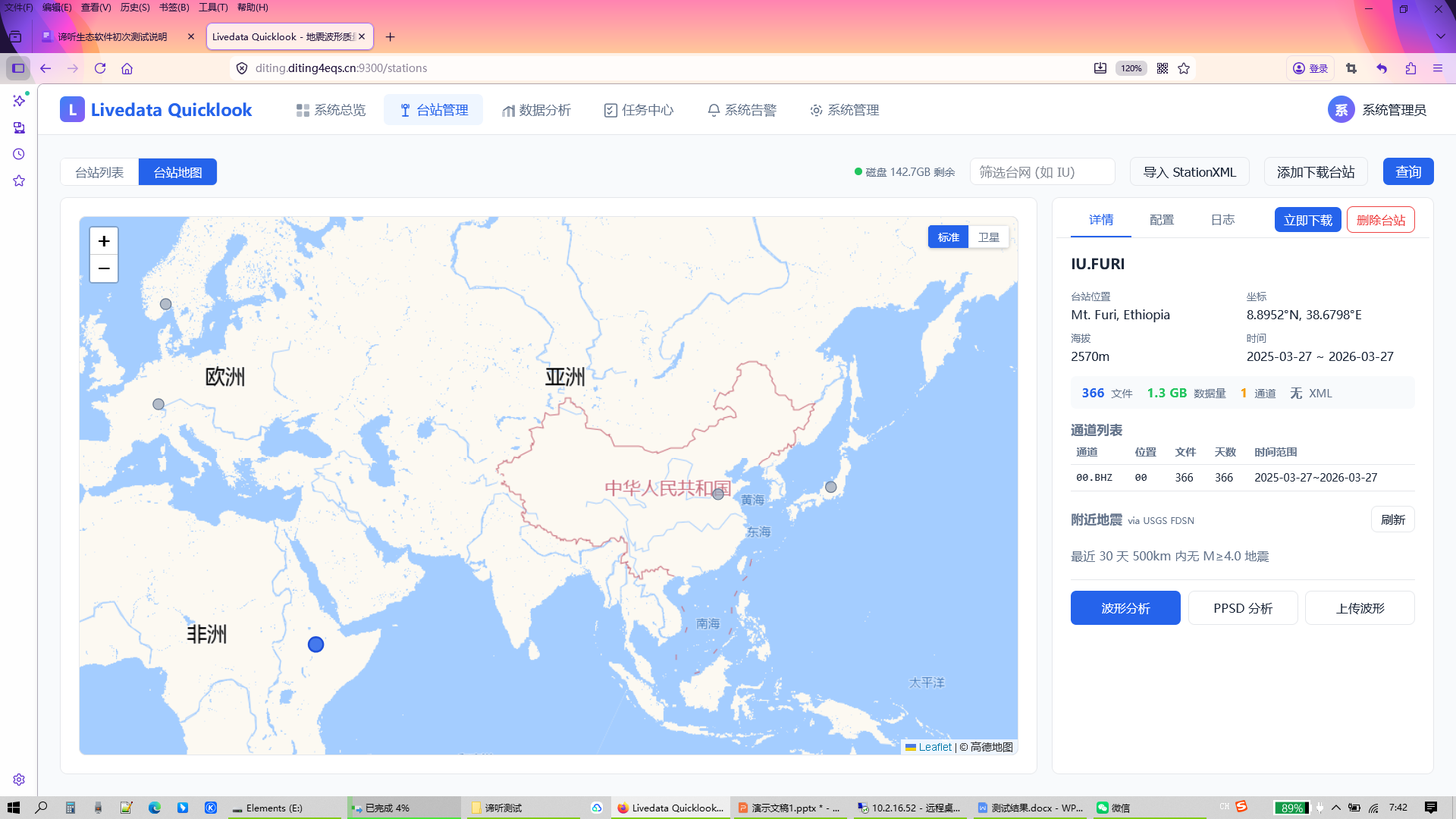Open the QR code icon in address bar
The image size is (1456, 819).
[1163, 68]
